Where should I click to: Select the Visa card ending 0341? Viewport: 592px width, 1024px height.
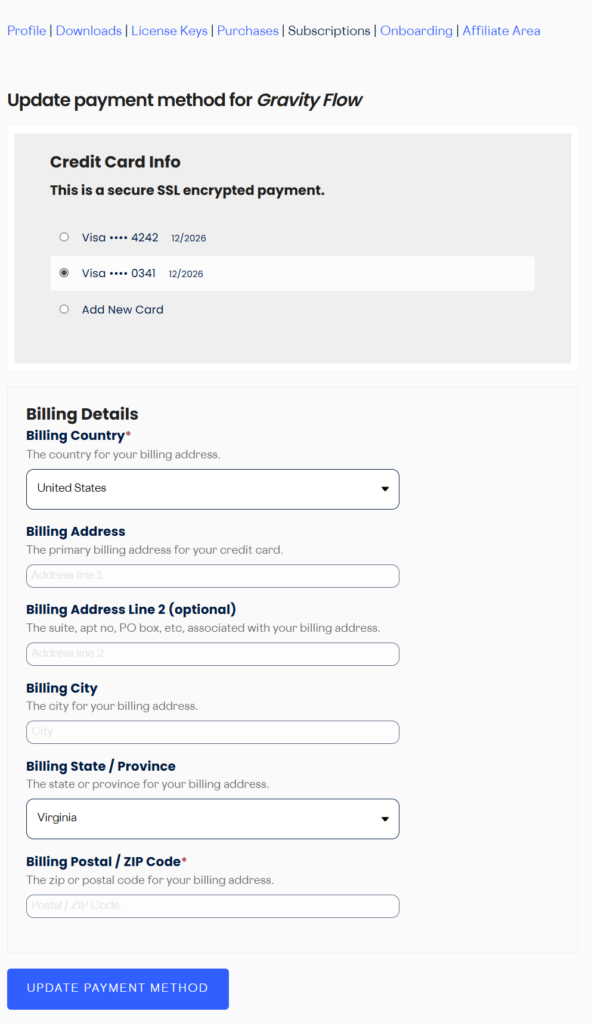pyautogui.click(x=64, y=273)
